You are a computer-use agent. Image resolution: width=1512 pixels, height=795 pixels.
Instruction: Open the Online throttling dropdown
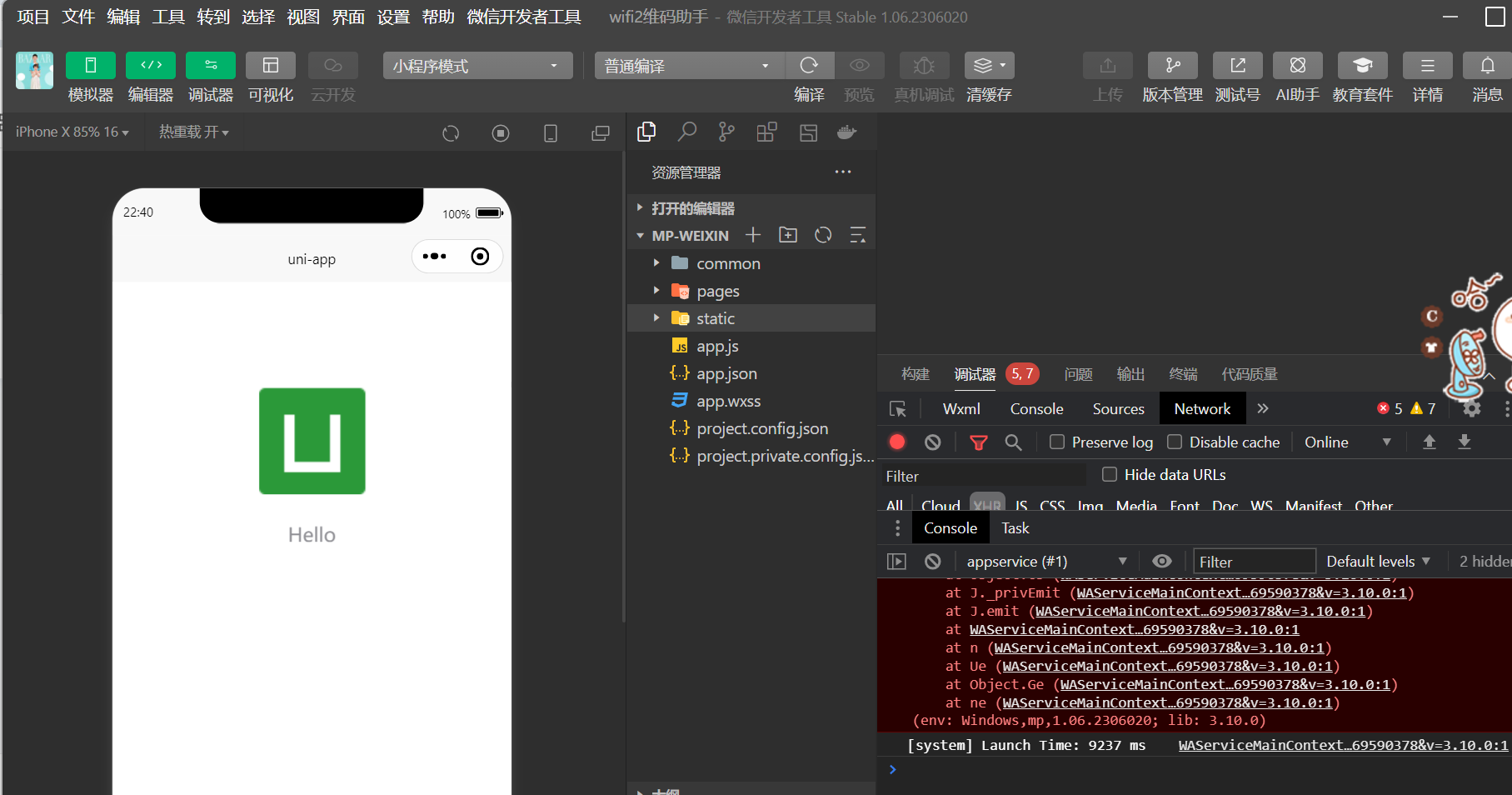click(1347, 442)
